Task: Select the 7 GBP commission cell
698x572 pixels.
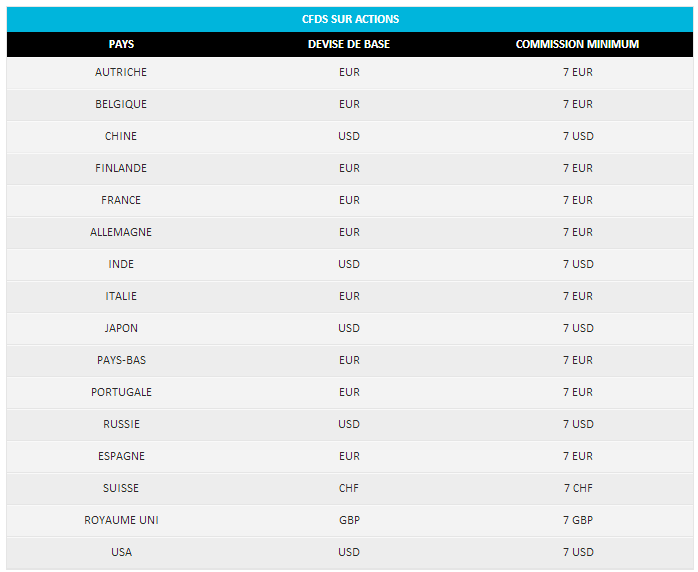Action: [x=578, y=520]
